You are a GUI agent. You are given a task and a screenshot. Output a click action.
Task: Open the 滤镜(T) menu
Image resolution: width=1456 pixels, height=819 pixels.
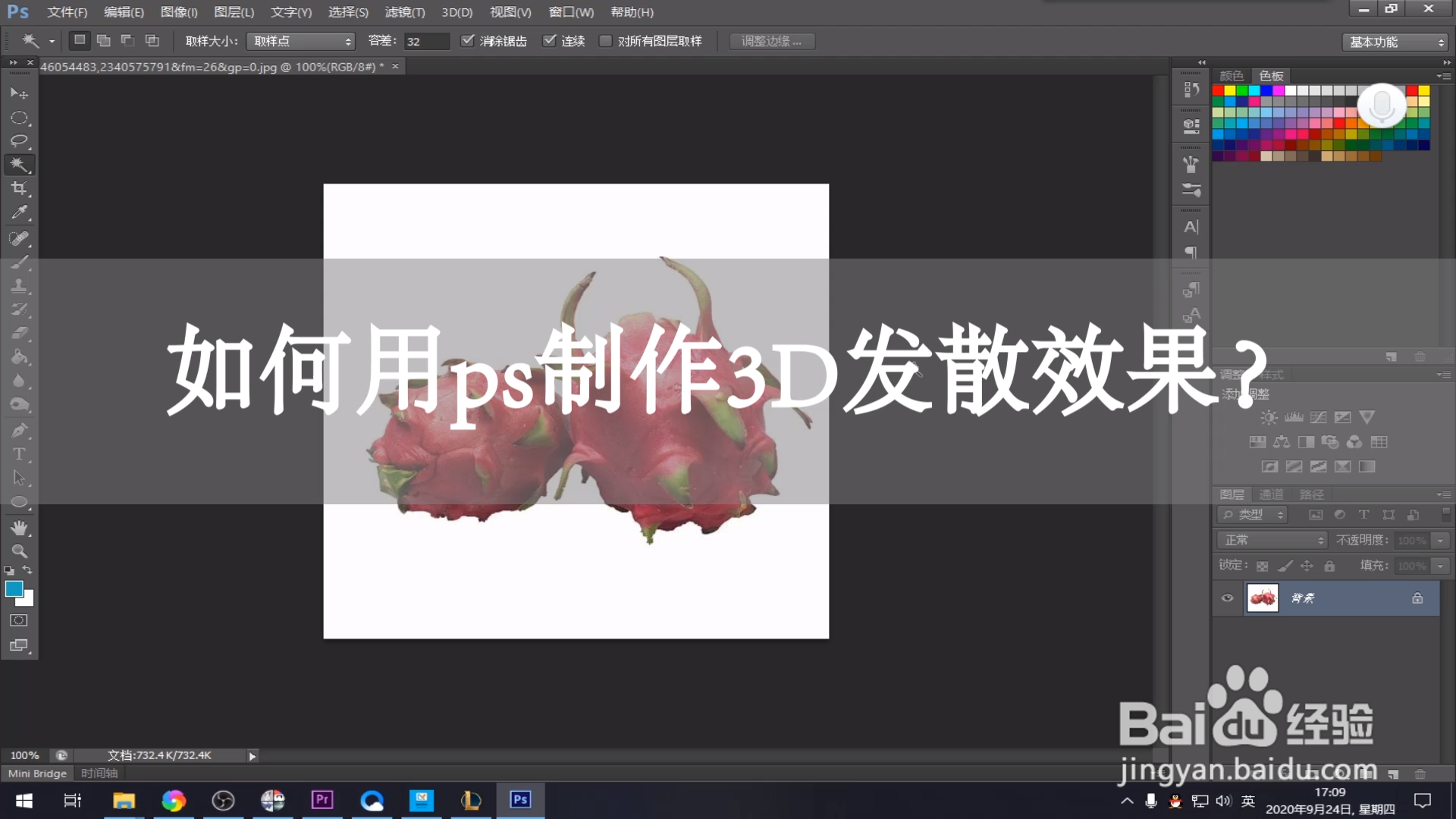click(x=405, y=12)
